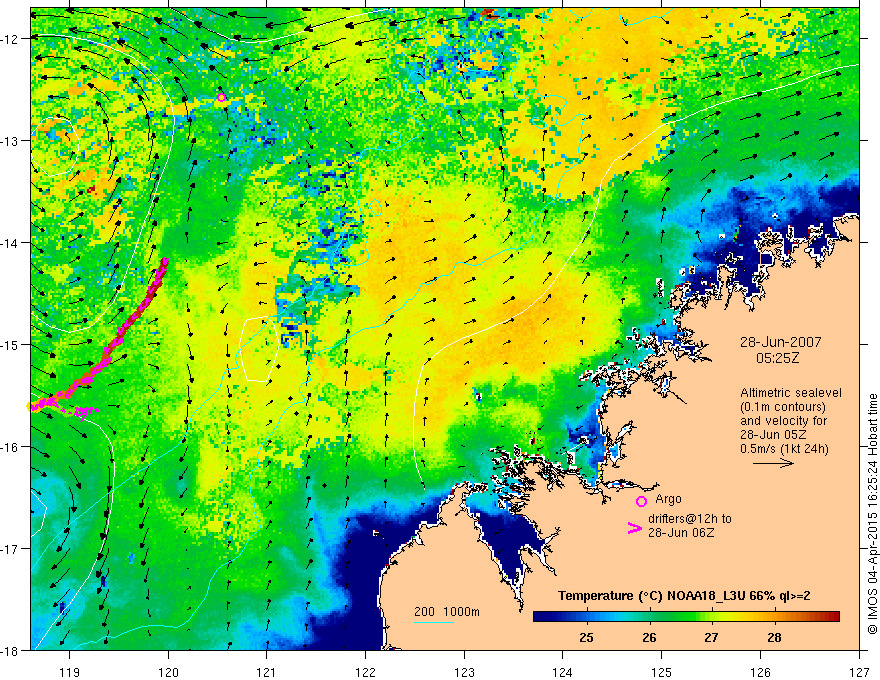Viewport: 880px width, 680px height.
Task: Click the longitude axis label 122
Action: [x=365, y=672]
